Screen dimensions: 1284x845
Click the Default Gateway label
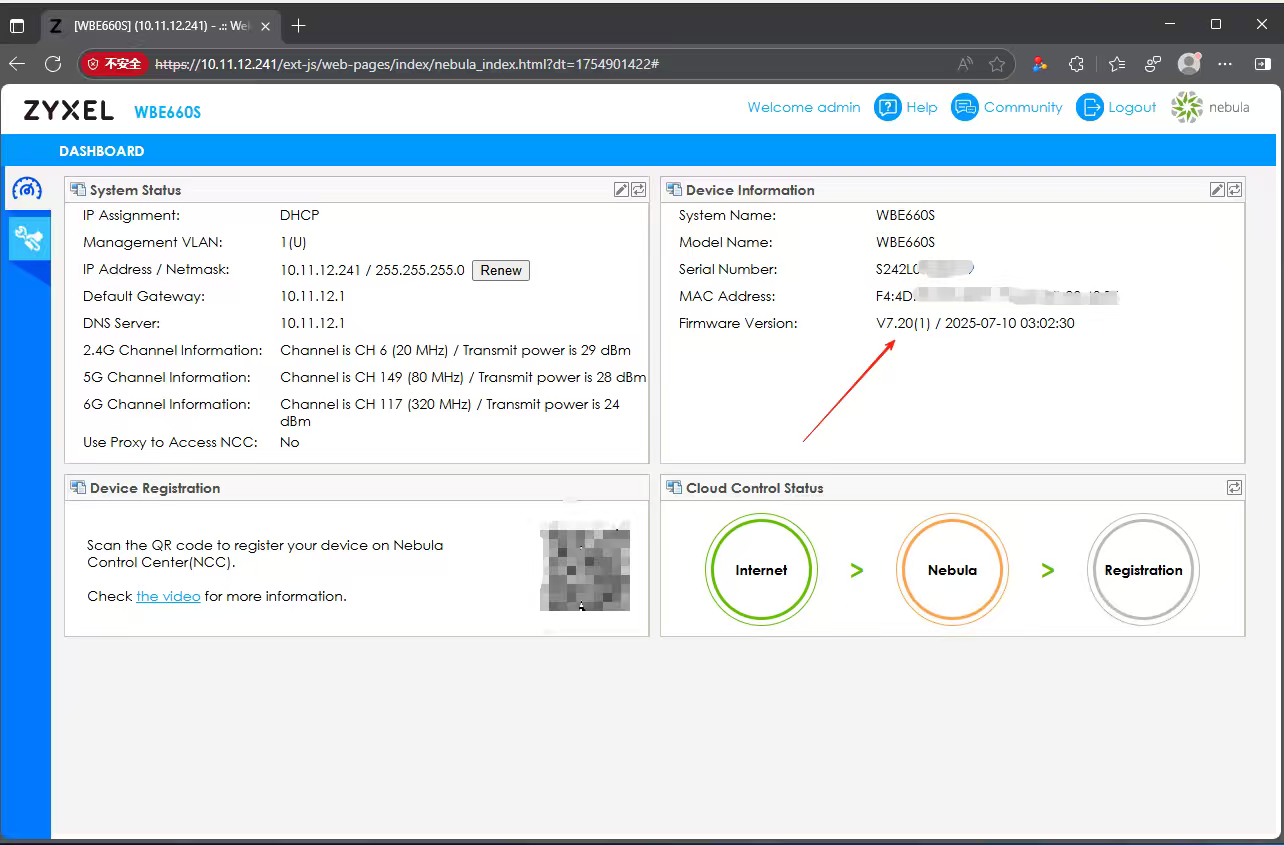[x=144, y=296]
